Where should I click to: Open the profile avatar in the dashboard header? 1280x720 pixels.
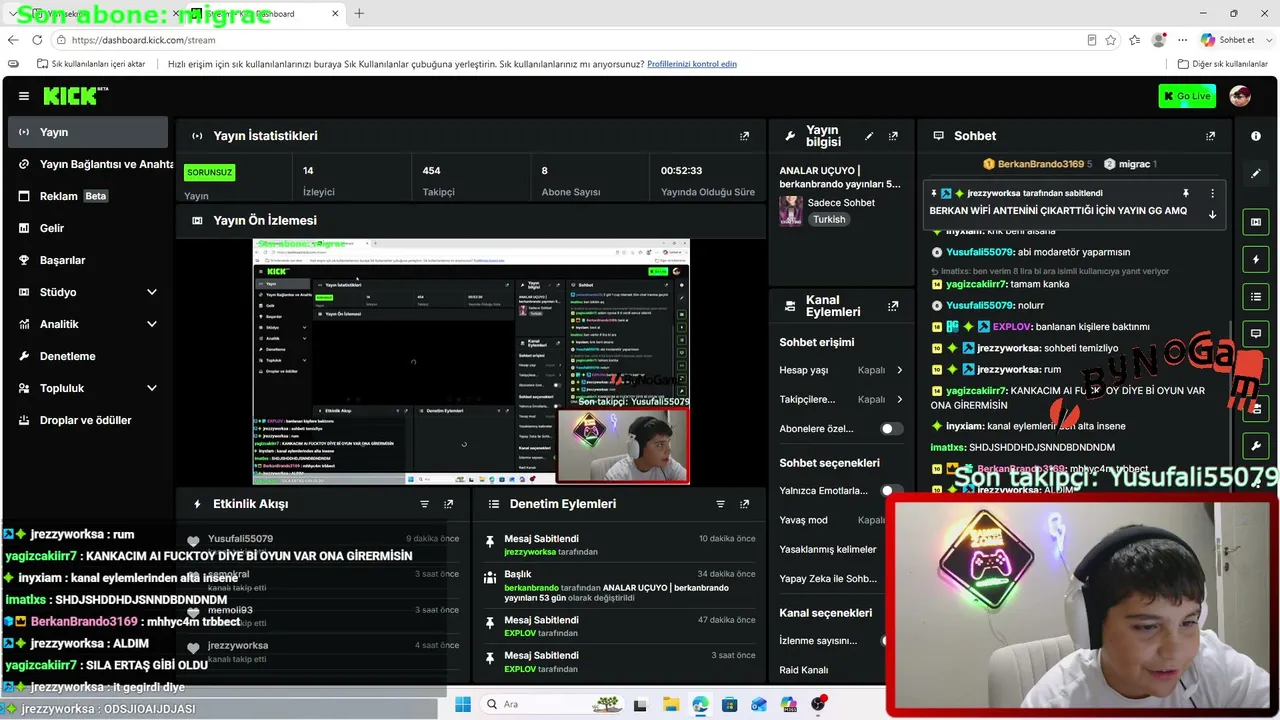(1240, 96)
